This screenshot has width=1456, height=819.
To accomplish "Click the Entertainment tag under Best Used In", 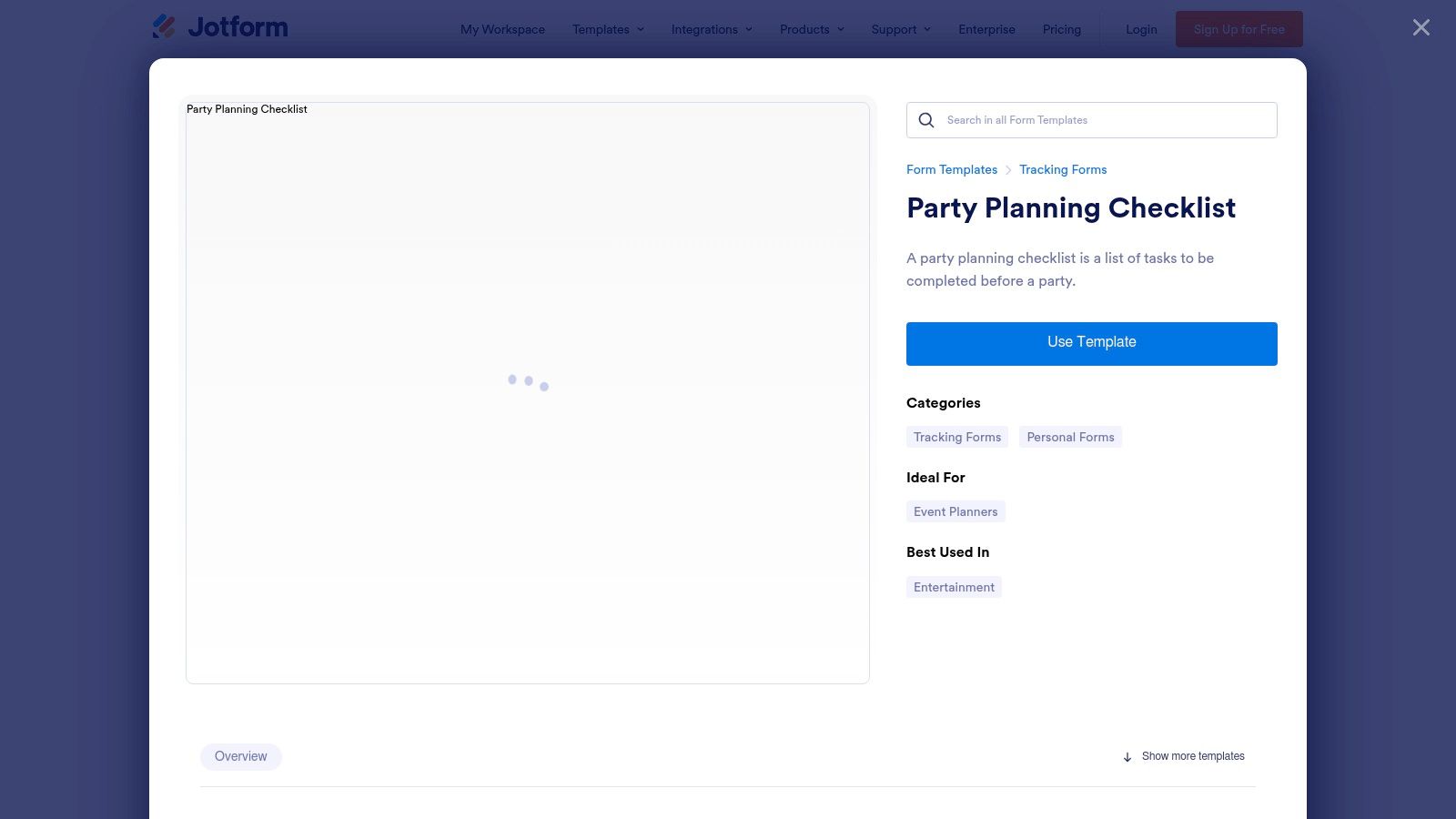I will pyautogui.click(x=953, y=587).
